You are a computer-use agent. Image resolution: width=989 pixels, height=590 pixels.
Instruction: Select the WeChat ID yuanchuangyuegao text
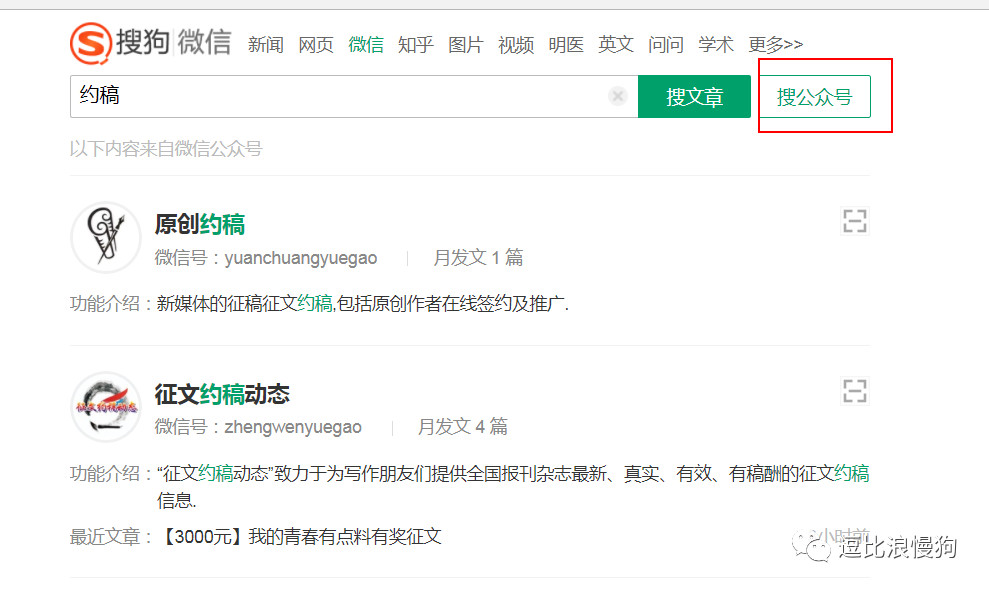click(301, 258)
